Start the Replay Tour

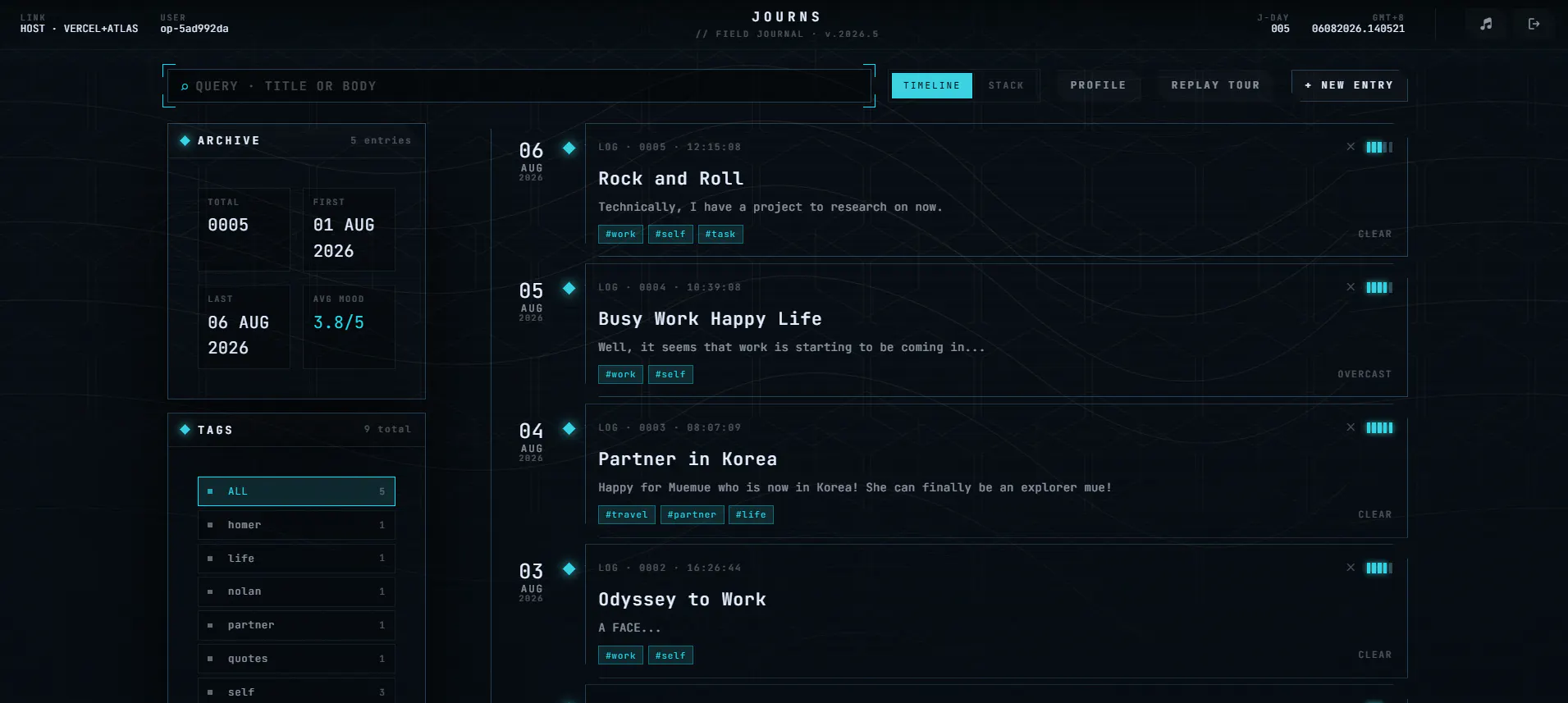click(1215, 85)
